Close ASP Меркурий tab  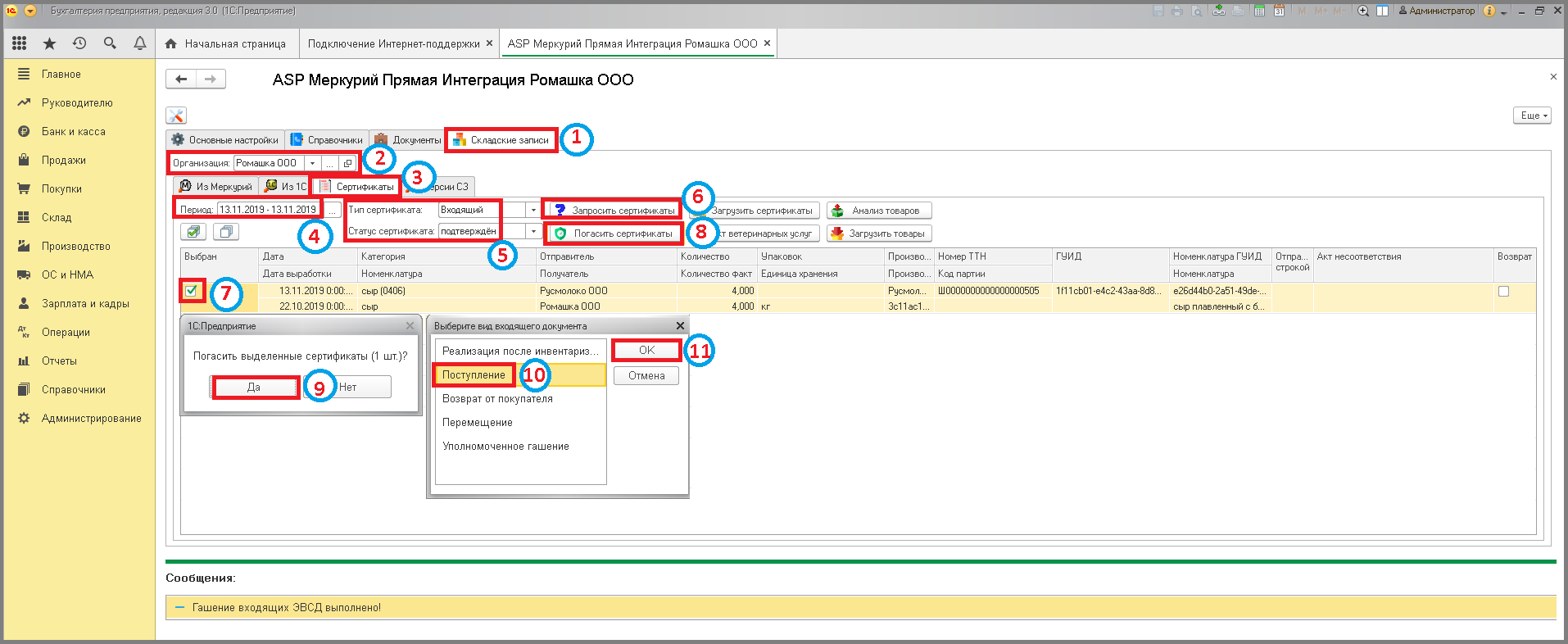click(767, 43)
